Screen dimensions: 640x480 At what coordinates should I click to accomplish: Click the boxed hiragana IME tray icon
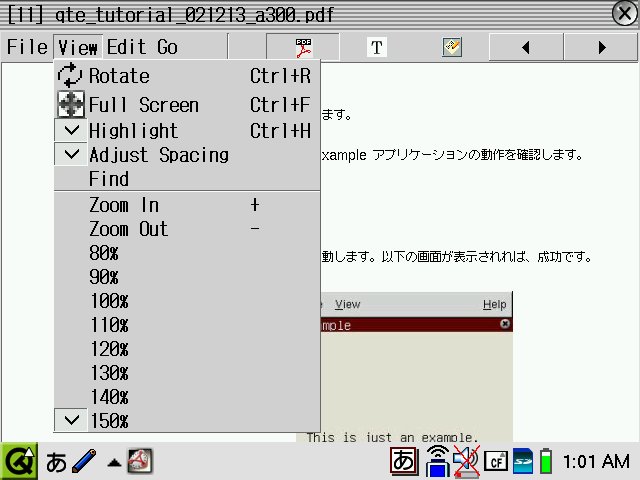(403, 461)
